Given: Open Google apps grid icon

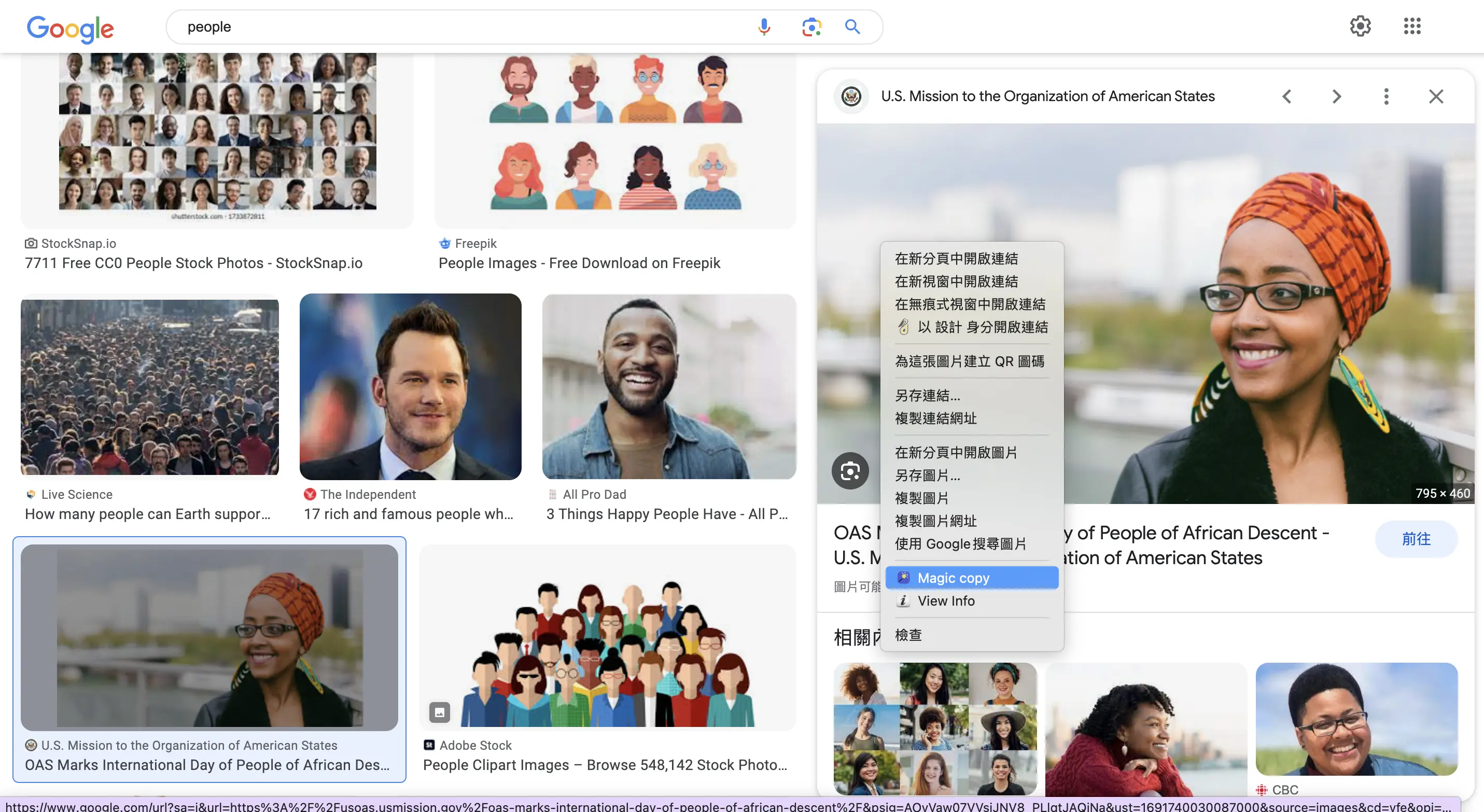Looking at the screenshot, I should point(1412,26).
